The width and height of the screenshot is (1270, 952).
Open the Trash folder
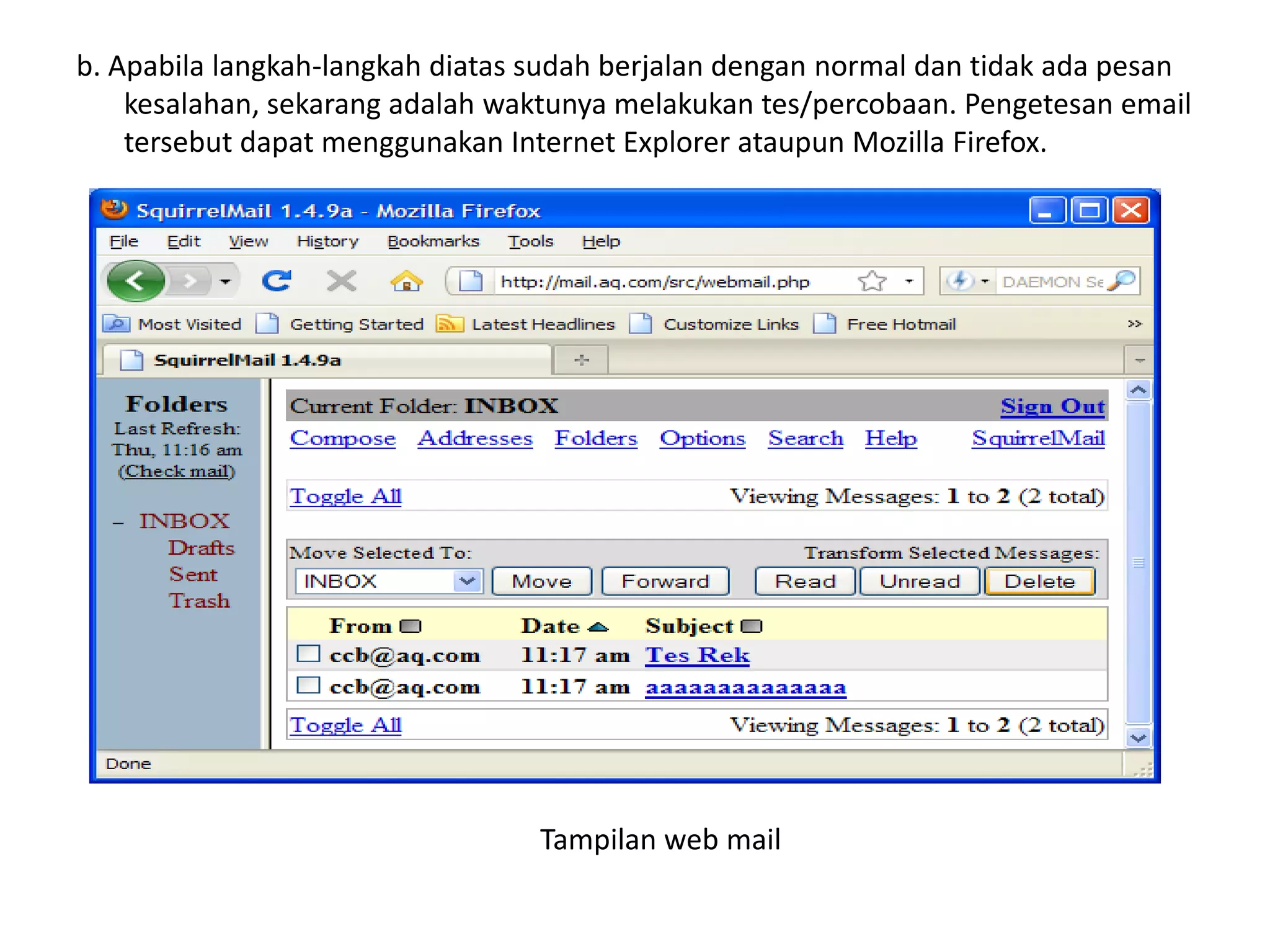199,601
